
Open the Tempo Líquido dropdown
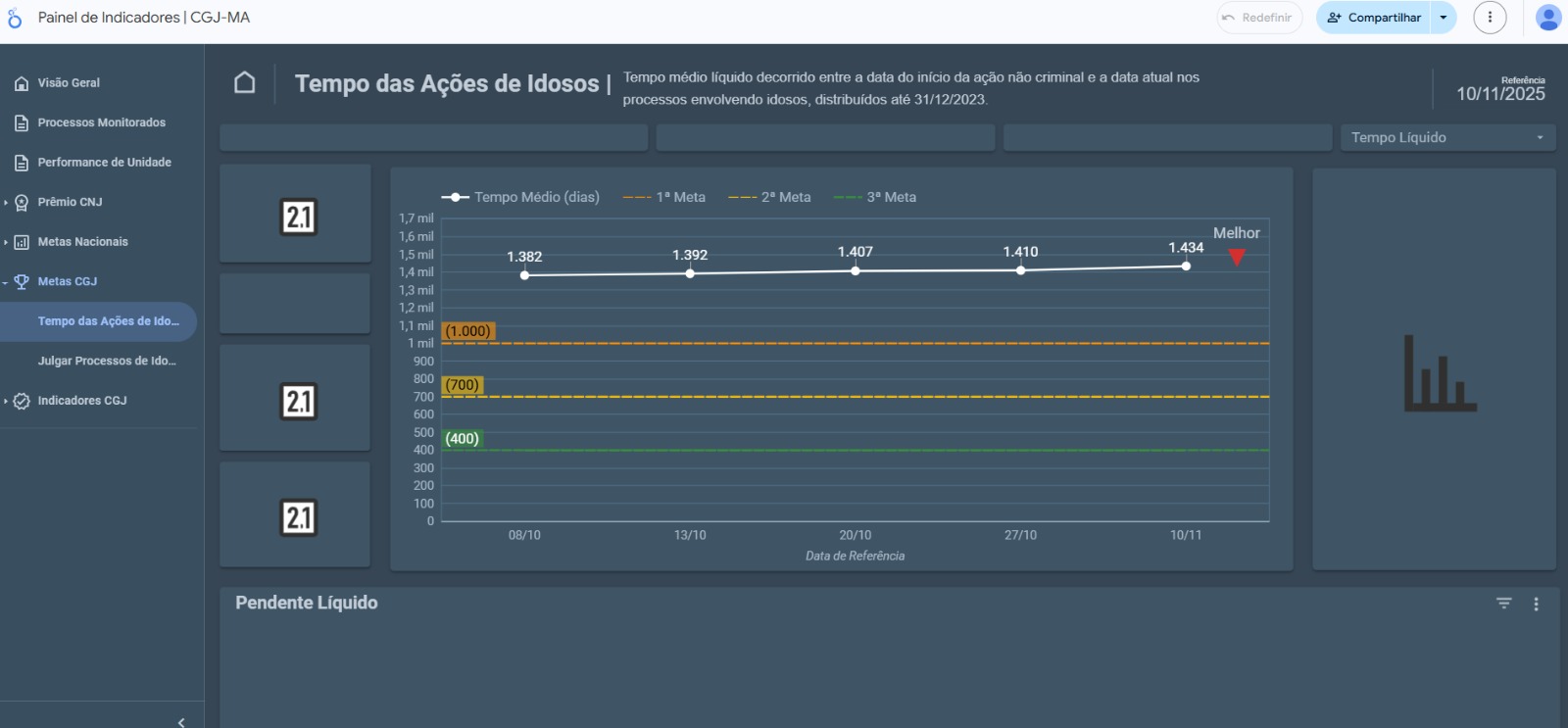point(1447,137)
